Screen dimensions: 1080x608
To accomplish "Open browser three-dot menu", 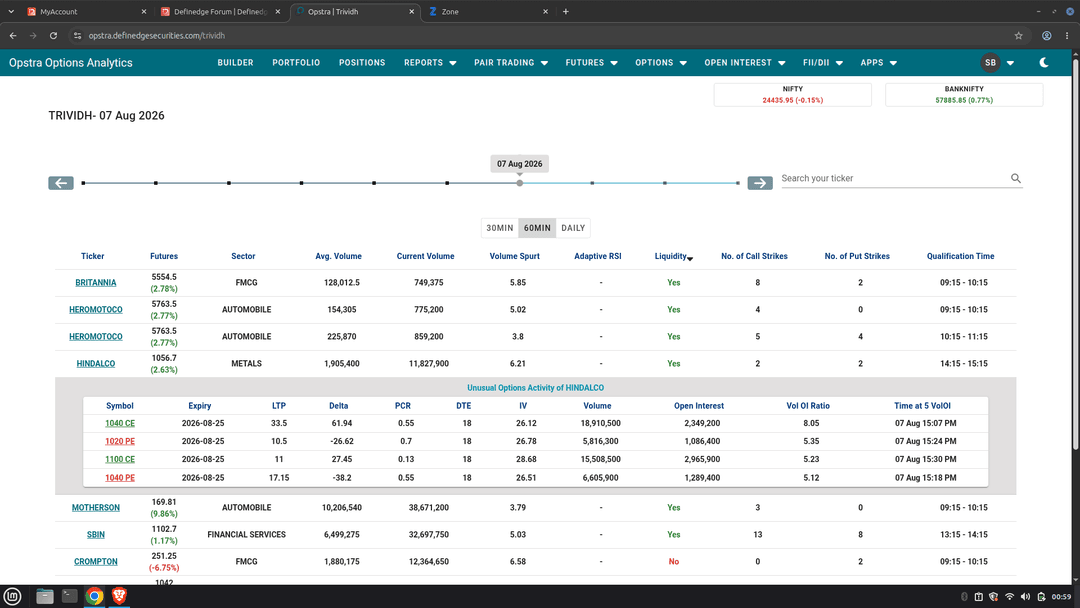I will (1067, 36).
